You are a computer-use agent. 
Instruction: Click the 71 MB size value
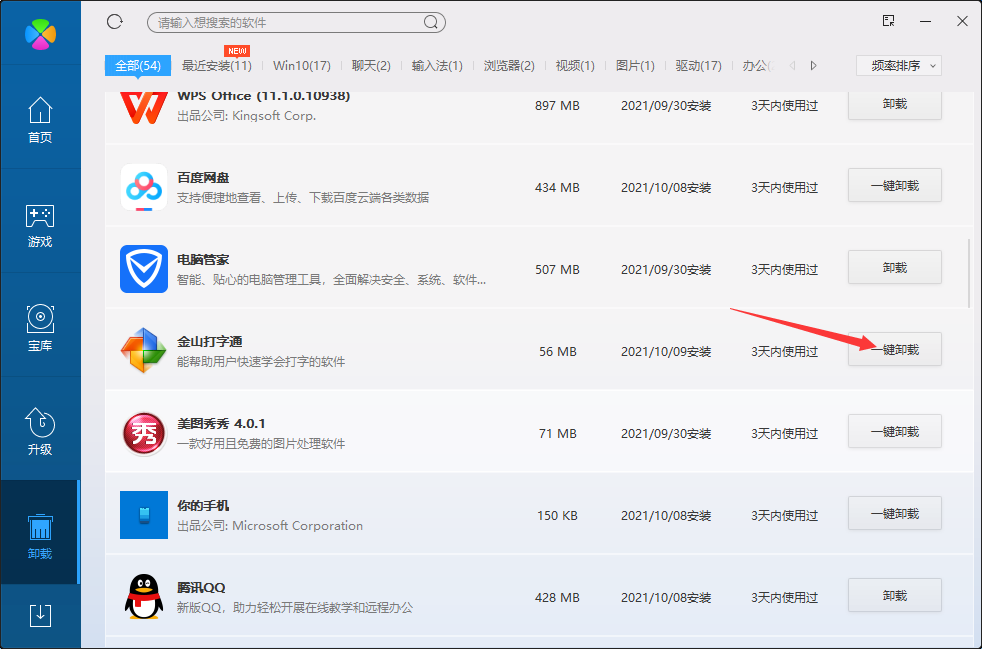point(558,434)
